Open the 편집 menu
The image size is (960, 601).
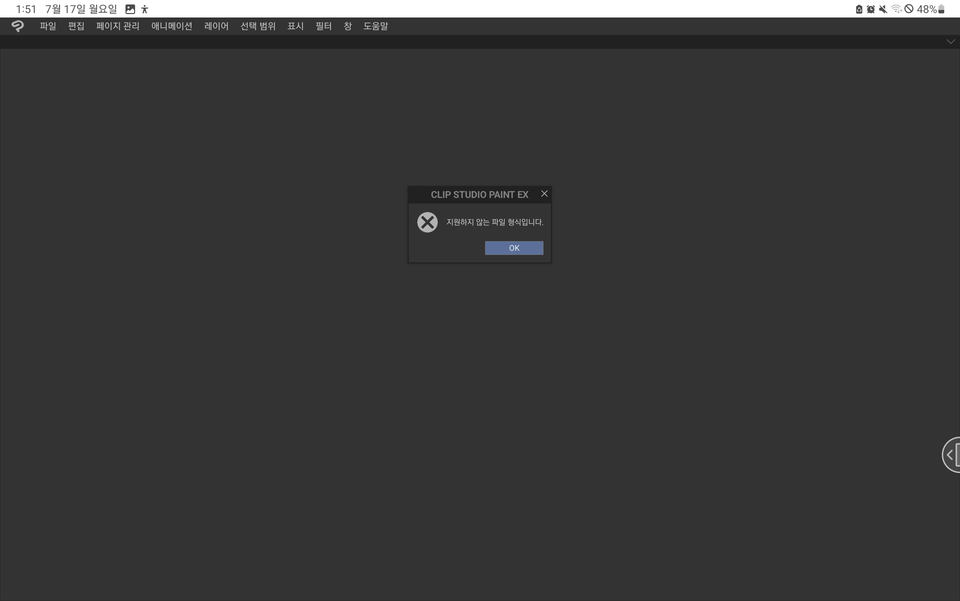point(77,26)
